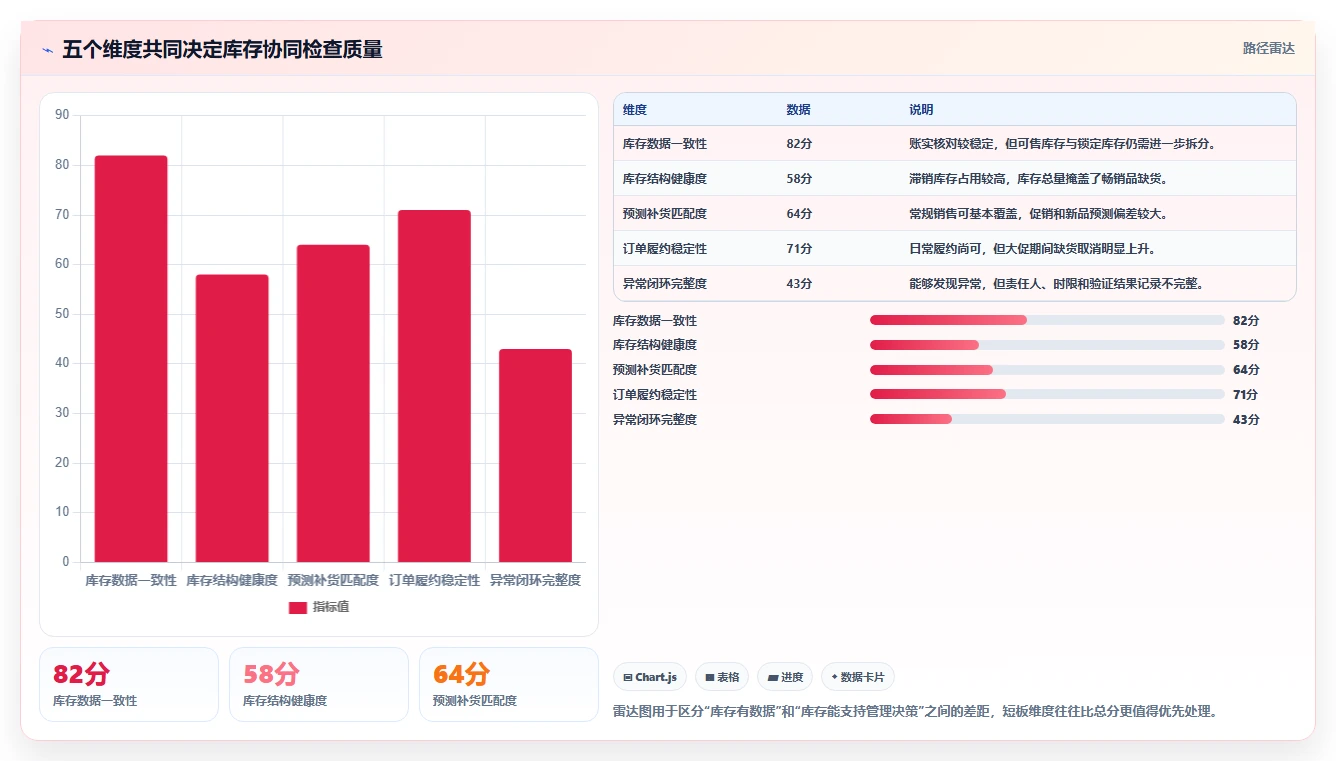Viewport: 1336px width, 761px height.
Task: Click the 说明 column header
Action: point(921,110)
